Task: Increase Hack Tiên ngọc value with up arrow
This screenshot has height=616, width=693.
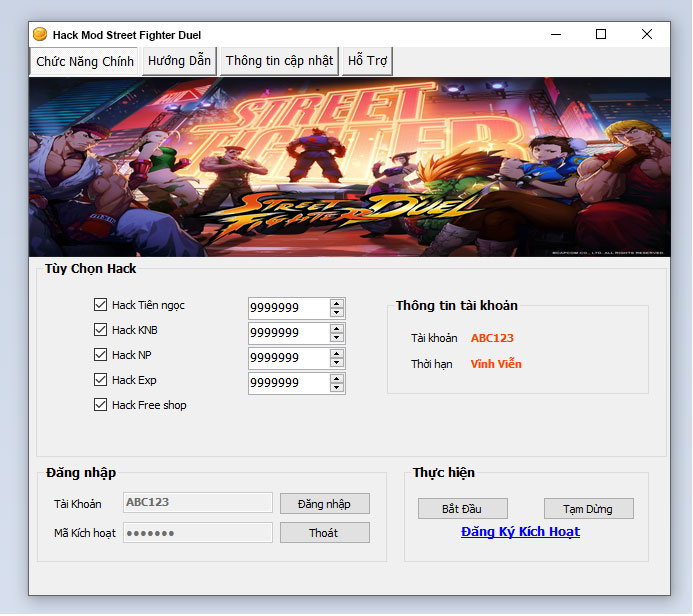Action: (337, 303)
